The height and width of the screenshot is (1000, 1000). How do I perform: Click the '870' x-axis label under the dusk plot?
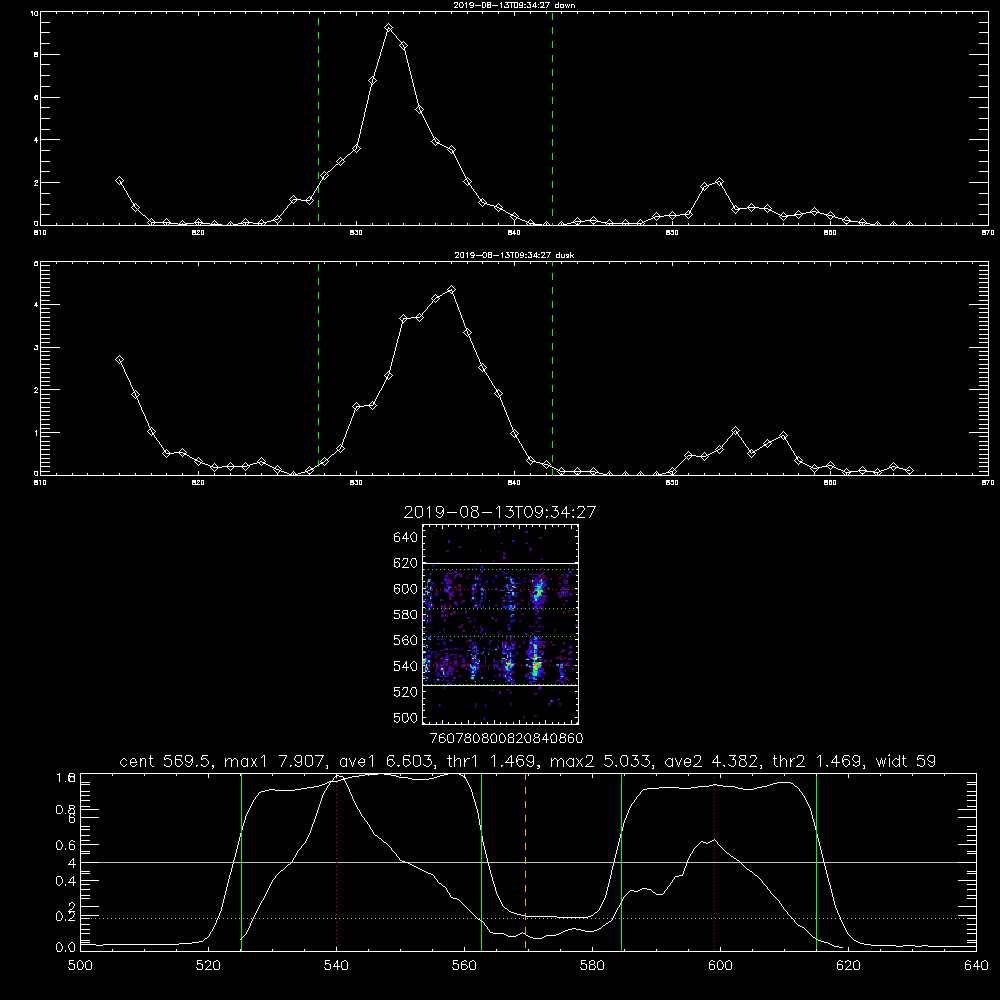[987, 483]
